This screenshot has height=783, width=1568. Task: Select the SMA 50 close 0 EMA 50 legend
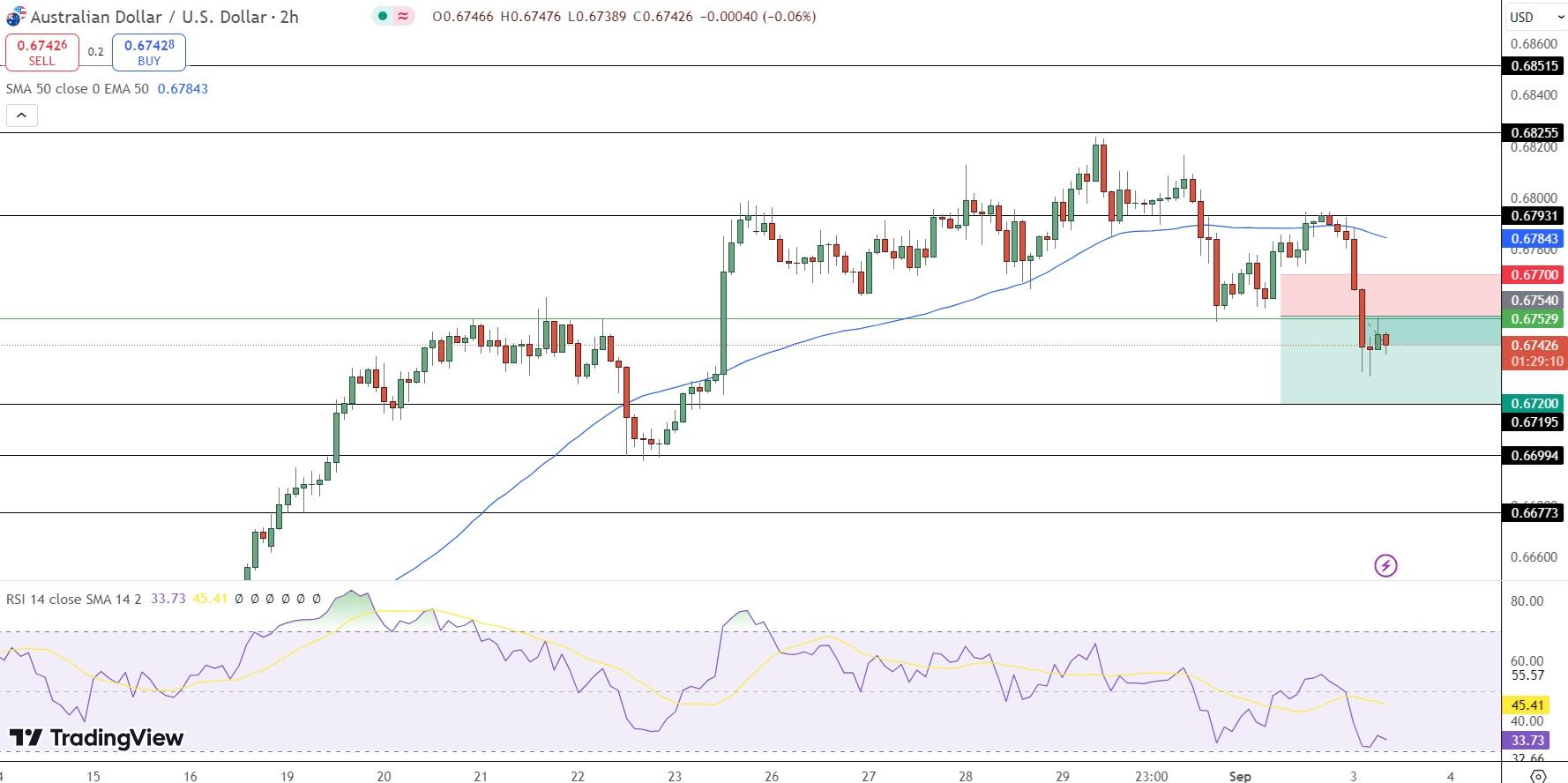78,89
